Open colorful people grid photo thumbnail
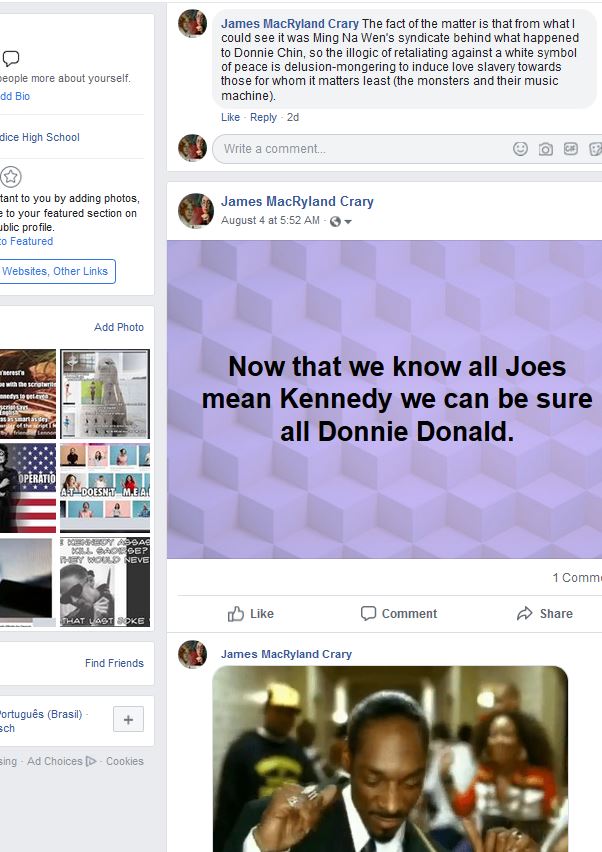The width and height of the screenshot is (602, 852). pyautogui.click(x=105, y=488)
